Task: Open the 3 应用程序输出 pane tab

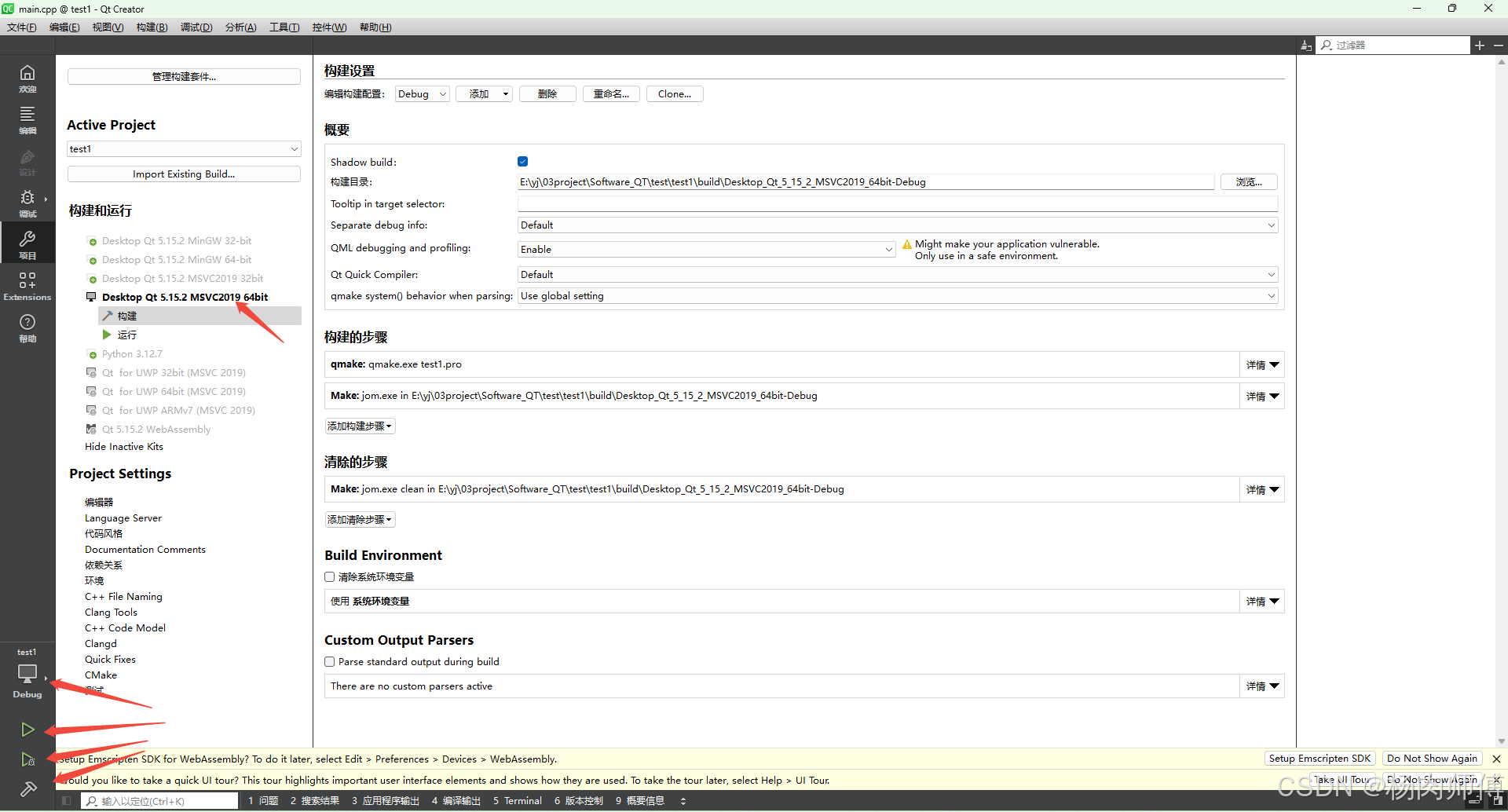Action: coord(385,801)
